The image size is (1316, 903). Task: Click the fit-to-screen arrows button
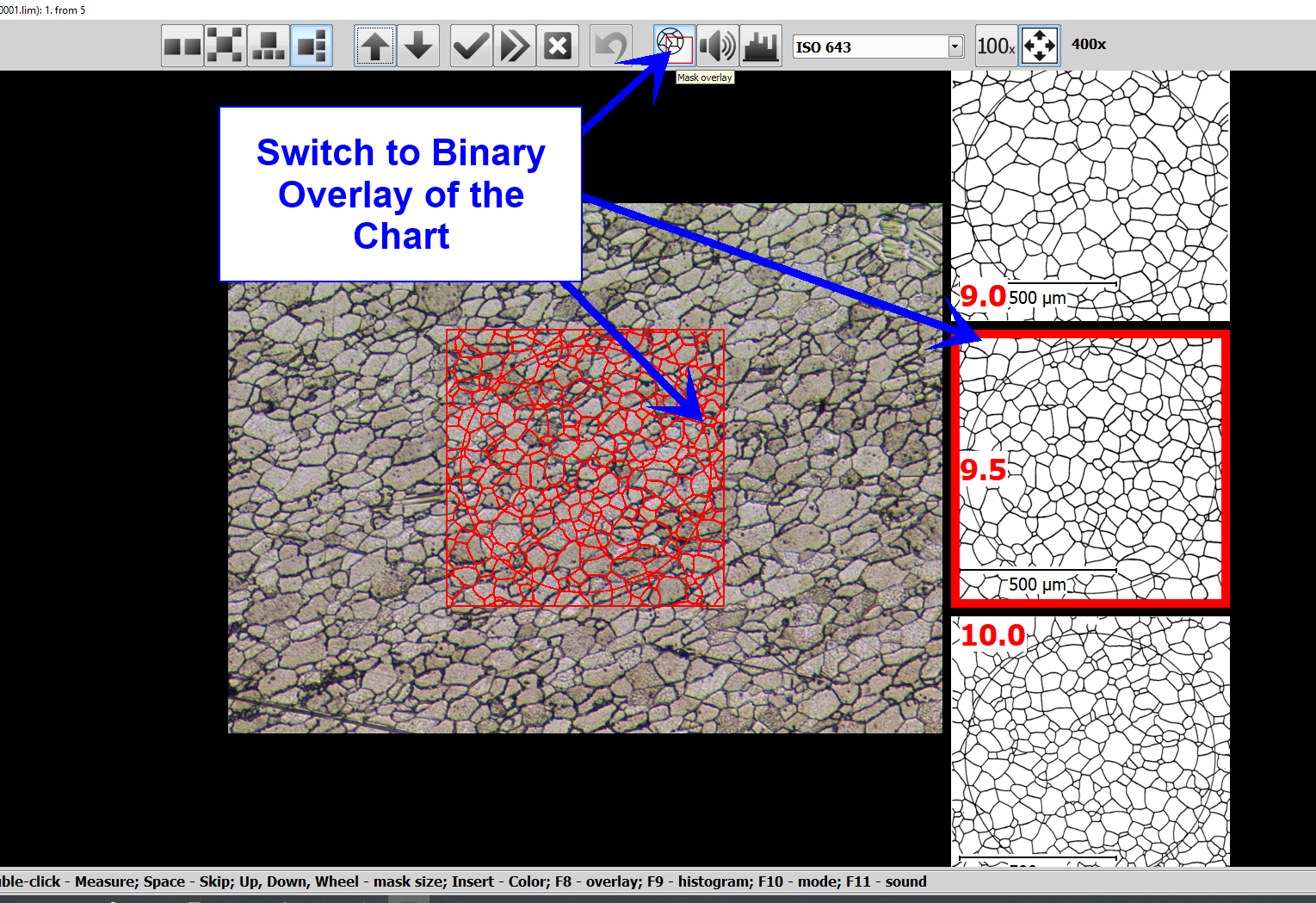pyautogui.click(x=1040, y=46)
